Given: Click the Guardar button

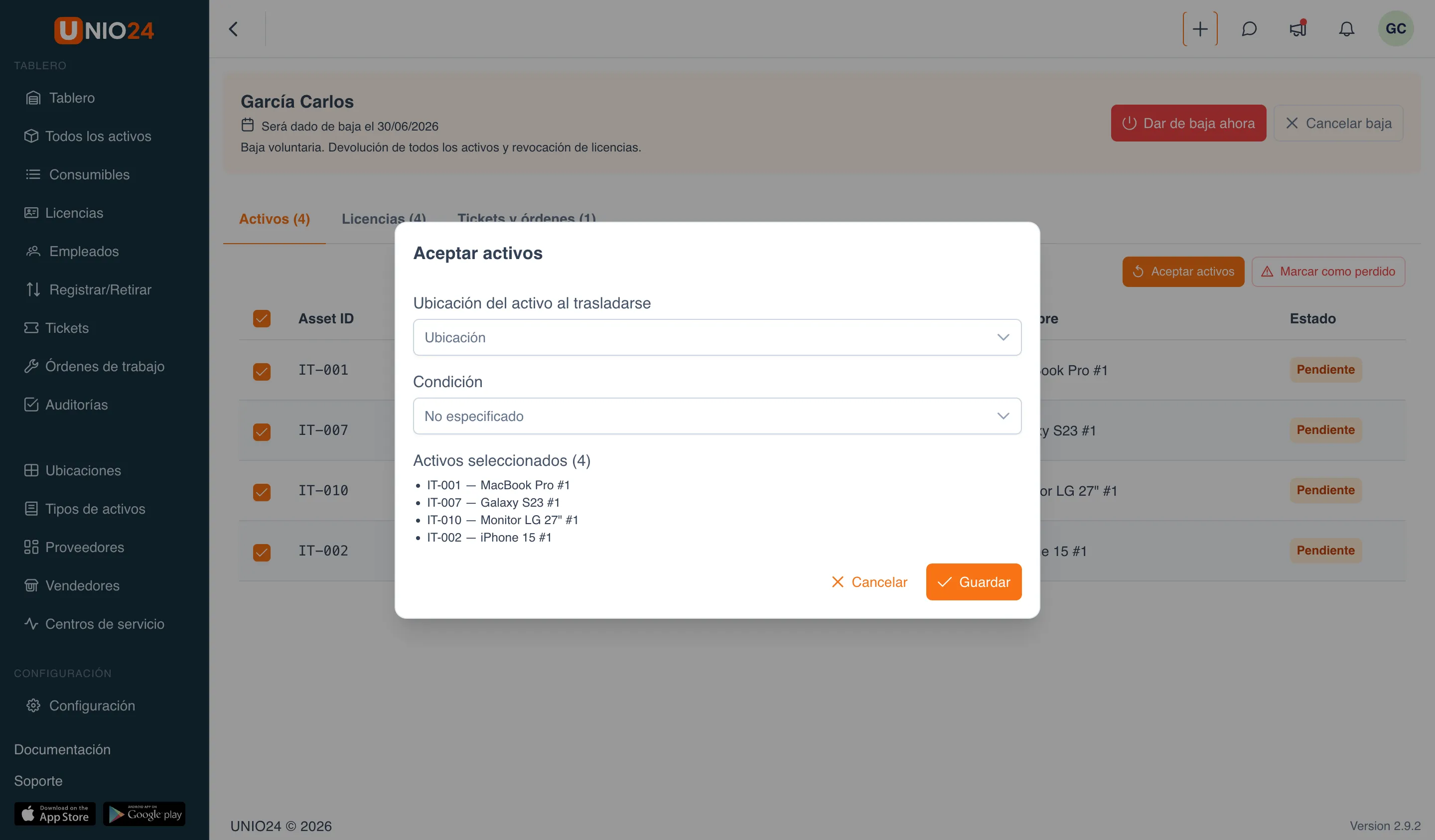Looking at the screenshot, I should 974,582.
